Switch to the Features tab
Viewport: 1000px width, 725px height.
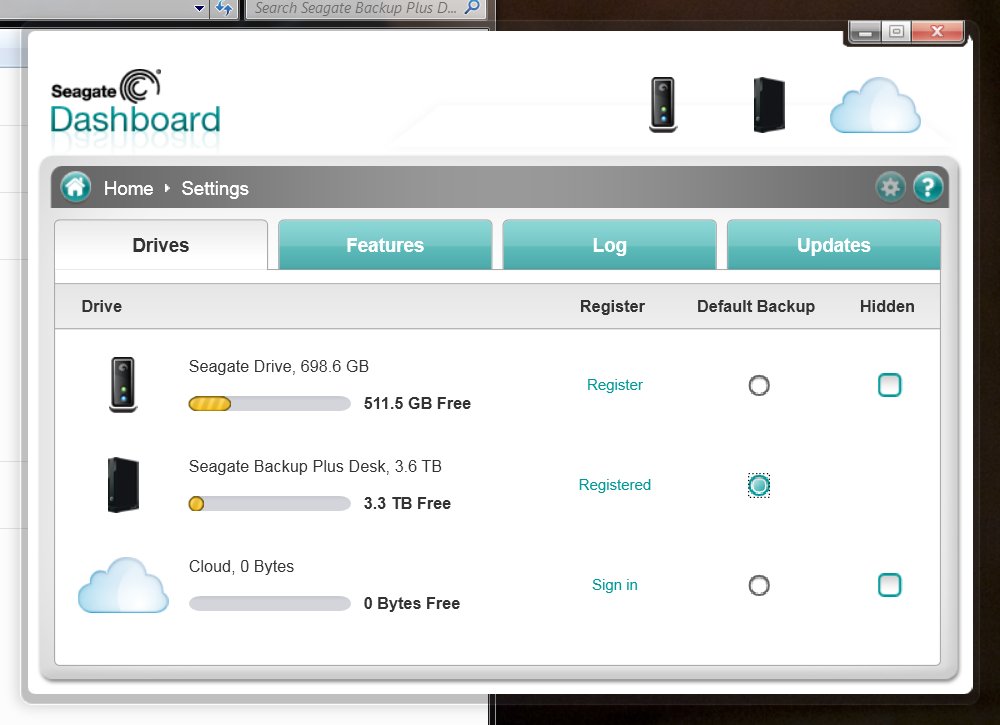point(385,245)
